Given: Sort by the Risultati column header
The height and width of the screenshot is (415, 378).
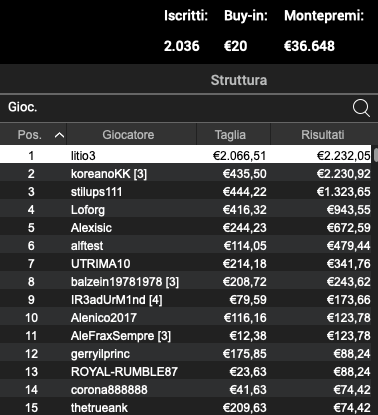Looking at the screenshot, I should pos(323,135).
